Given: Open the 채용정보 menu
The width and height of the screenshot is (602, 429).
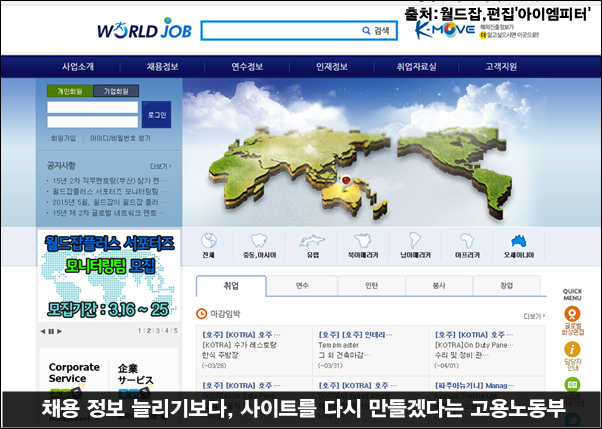Looking at the screenshot, I should [x=162, y=67].
